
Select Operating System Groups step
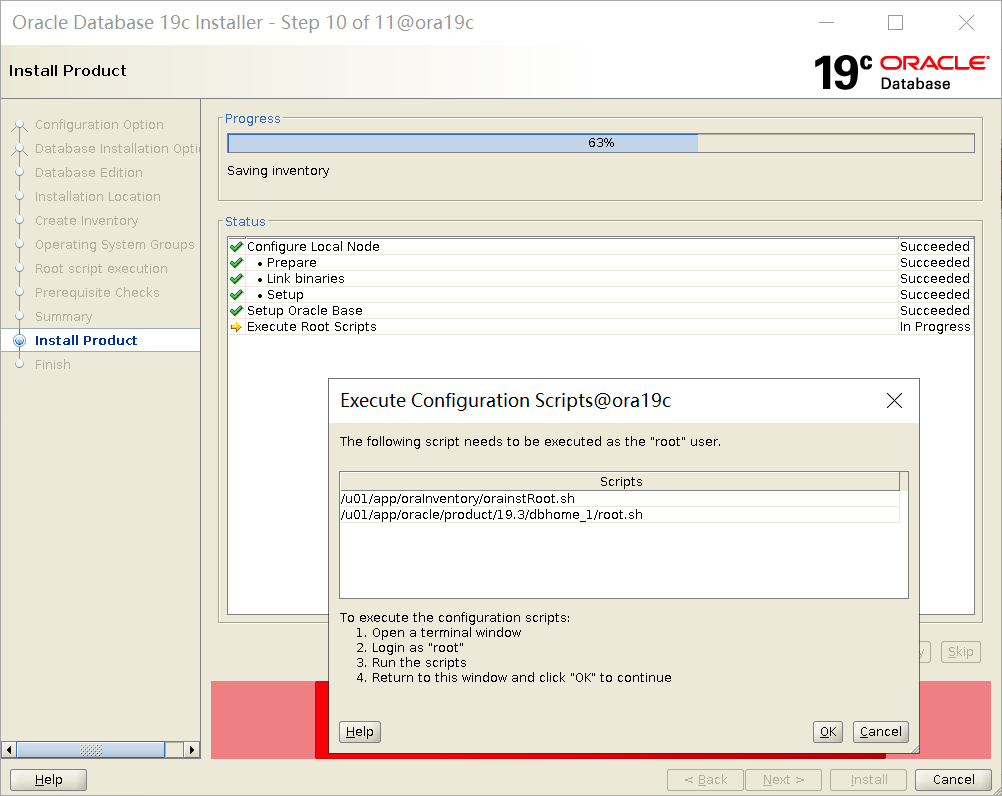tap(114, 245)
